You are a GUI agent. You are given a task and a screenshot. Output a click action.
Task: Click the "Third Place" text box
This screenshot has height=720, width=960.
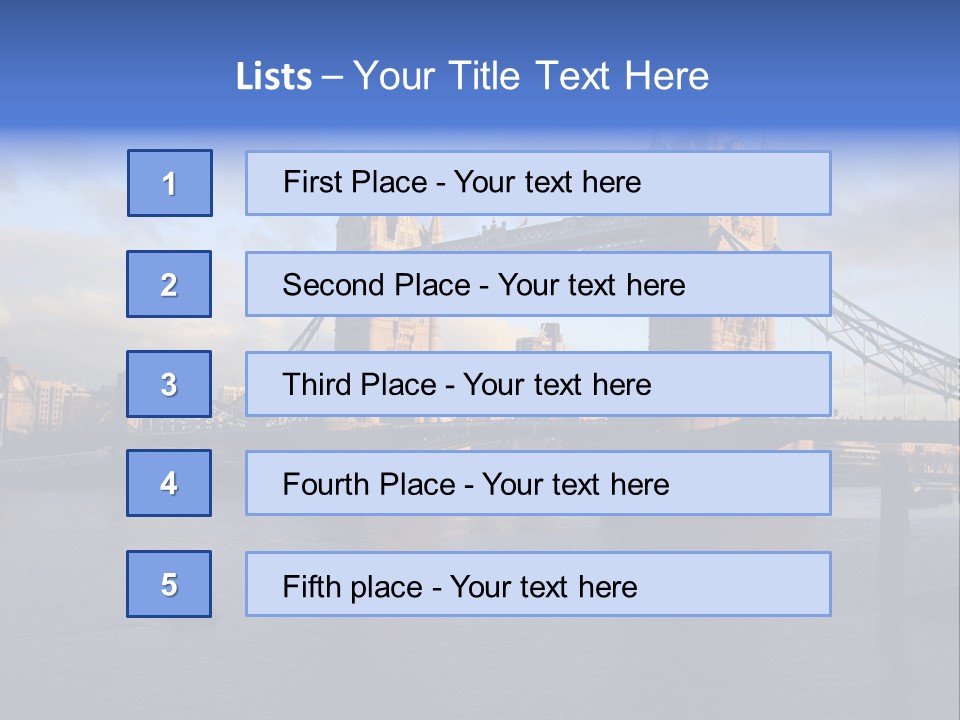(x=538, y=384)
